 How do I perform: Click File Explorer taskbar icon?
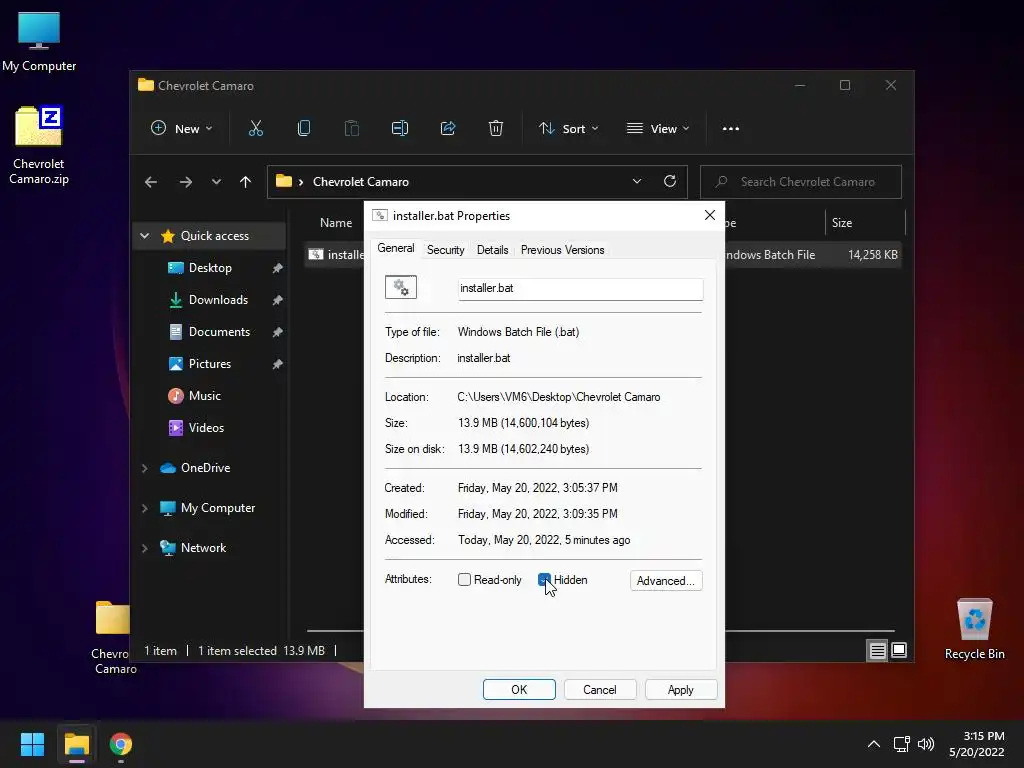76,744
